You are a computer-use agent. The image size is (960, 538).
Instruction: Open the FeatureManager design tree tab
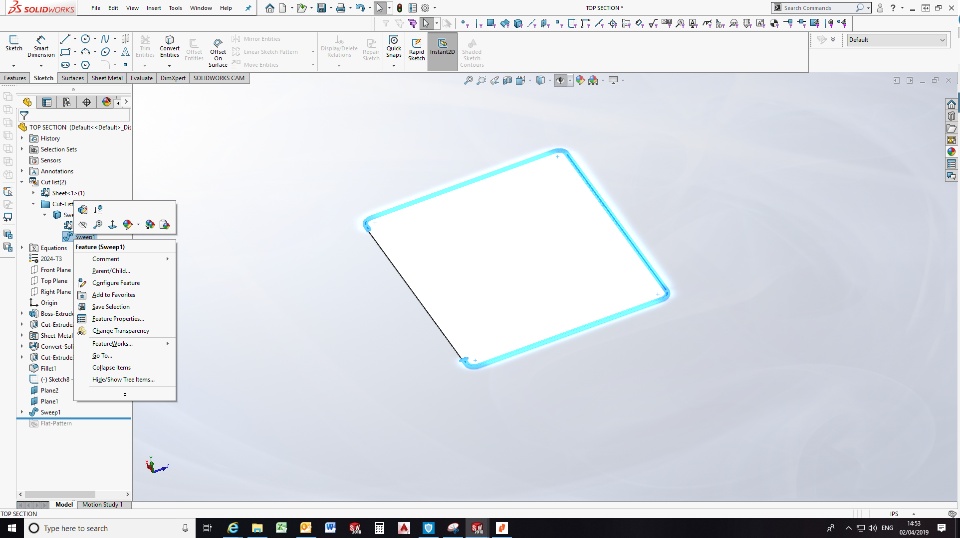27,102
